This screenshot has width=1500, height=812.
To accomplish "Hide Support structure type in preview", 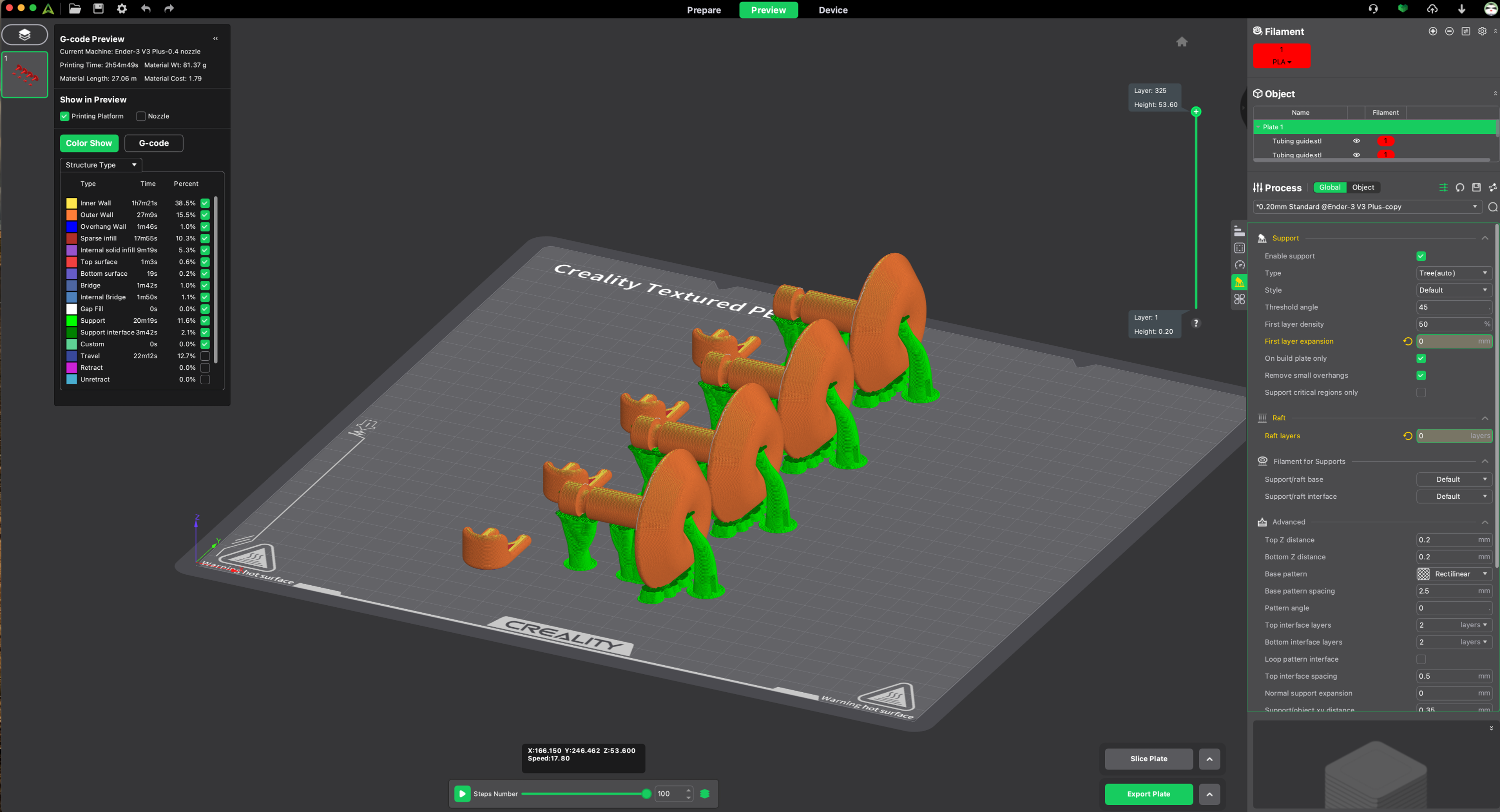I will point(205,321).
